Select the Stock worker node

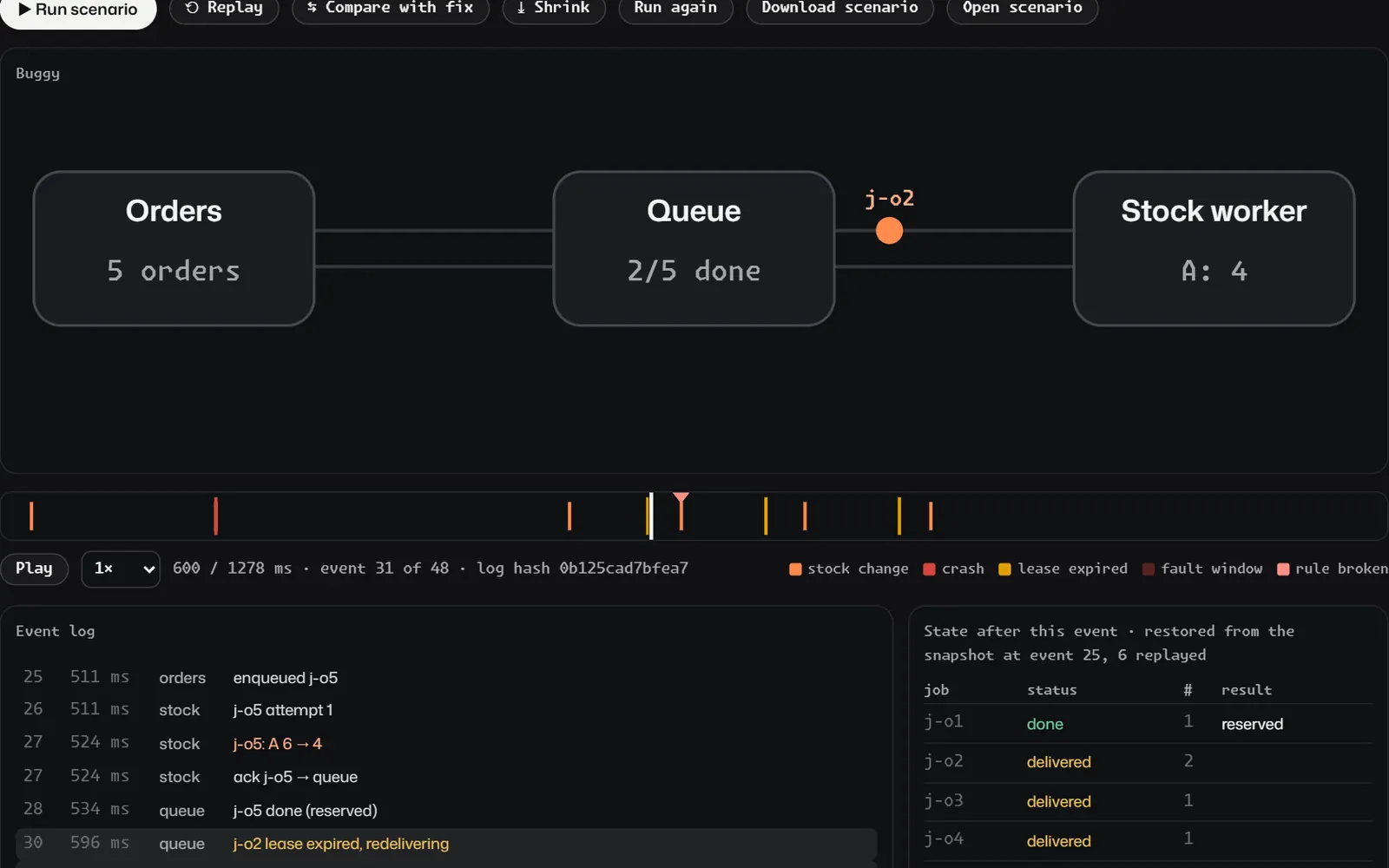(x=1214, y=248)
